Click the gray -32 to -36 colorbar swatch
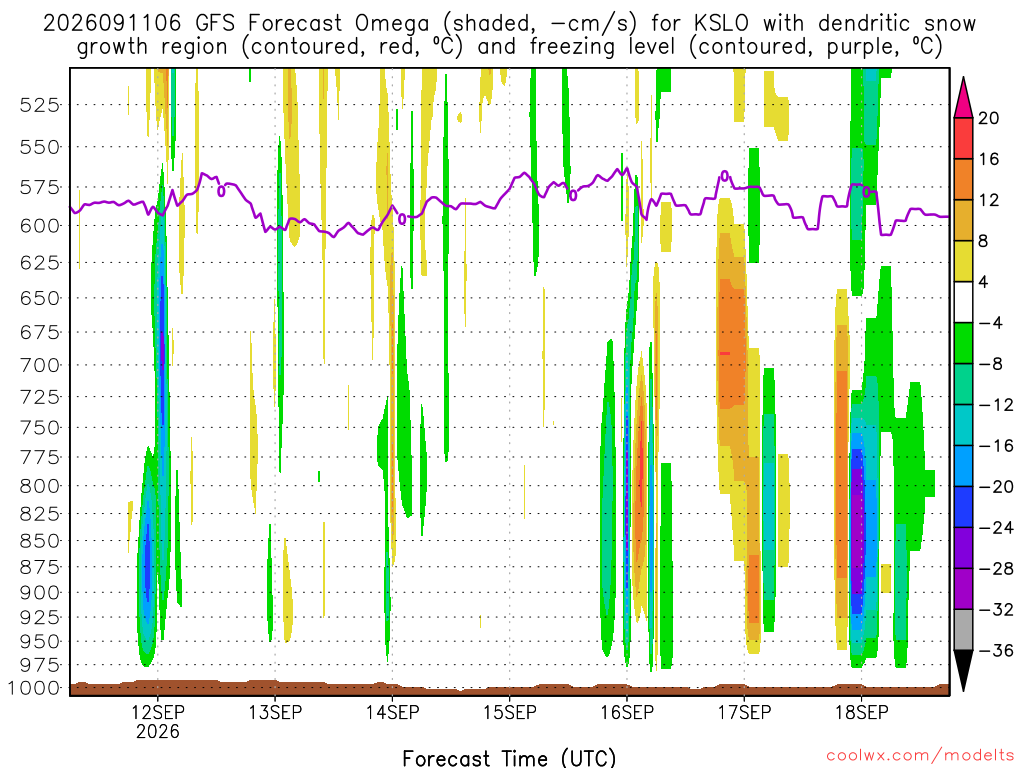 [x=963, y=630]
